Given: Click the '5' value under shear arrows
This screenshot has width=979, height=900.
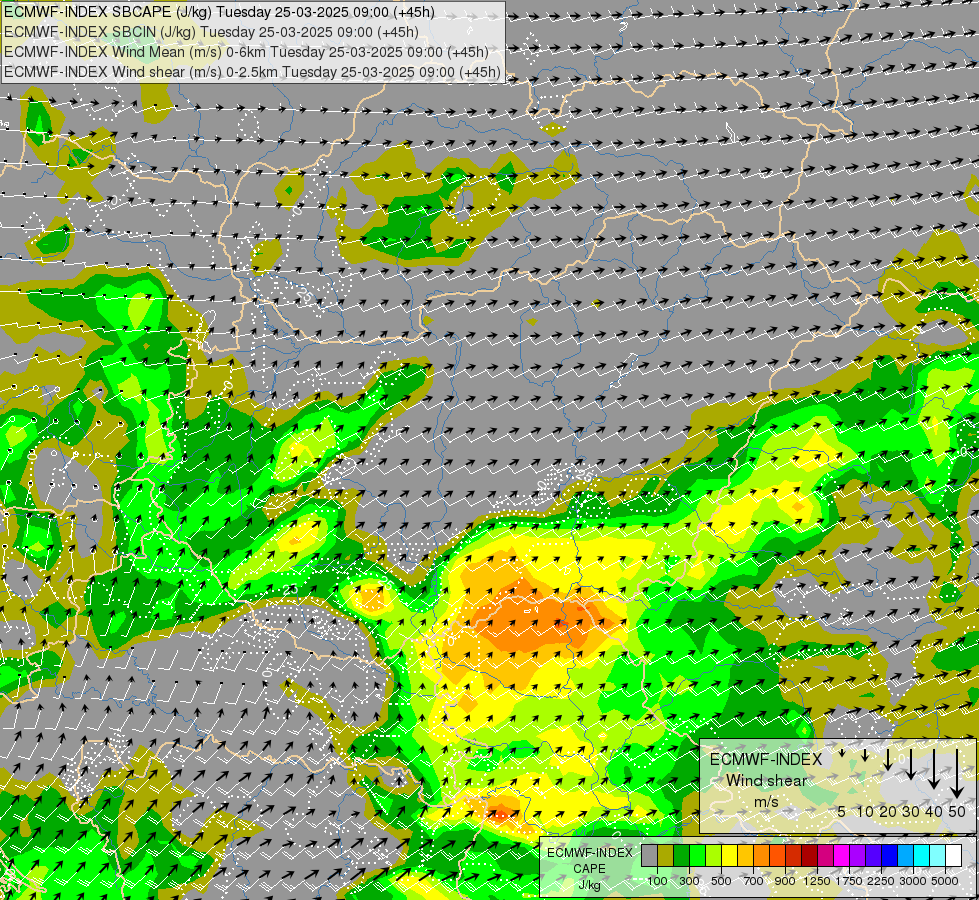Looking at the screenshot, I should tap(842, 811).
